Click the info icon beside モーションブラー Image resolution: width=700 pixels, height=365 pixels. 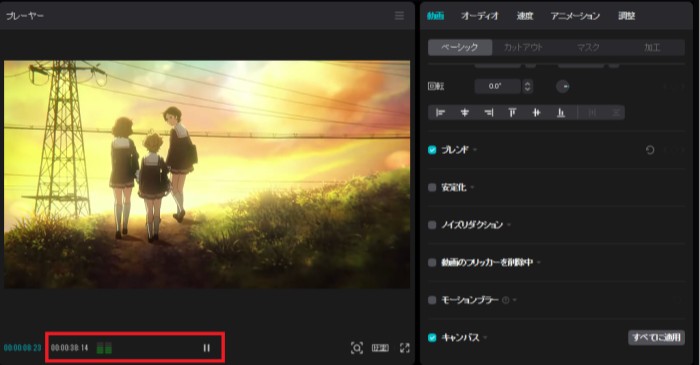tap(506, 300)
